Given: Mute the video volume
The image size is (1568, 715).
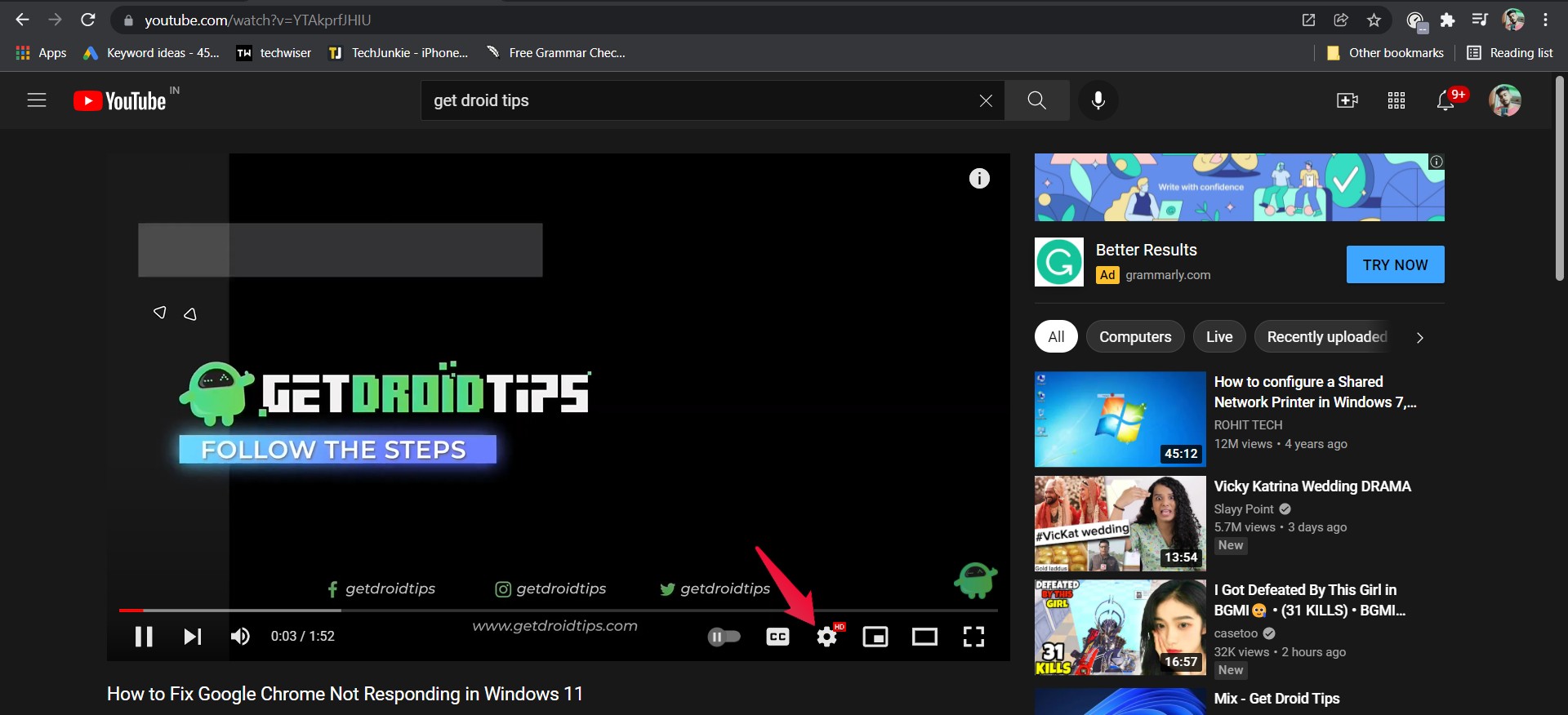Looking at the screenshot, I should coord(240,637).
